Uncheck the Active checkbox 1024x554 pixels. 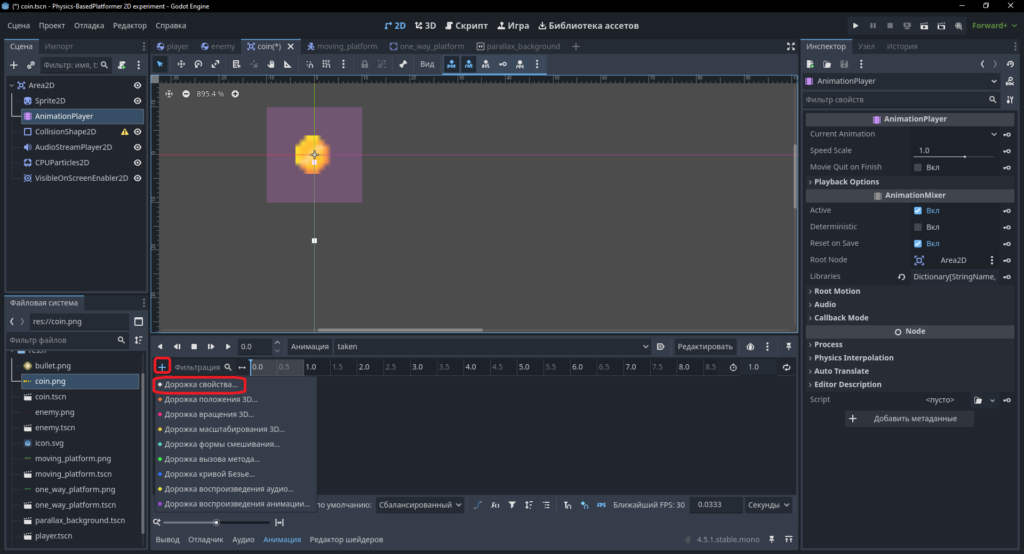tap(918, 210)
